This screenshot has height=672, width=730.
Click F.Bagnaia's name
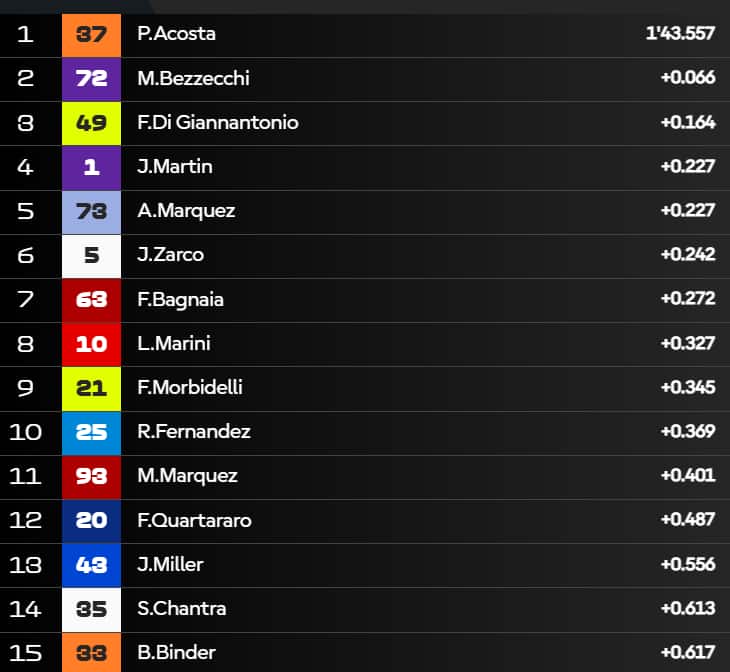(x=180, y=299)
